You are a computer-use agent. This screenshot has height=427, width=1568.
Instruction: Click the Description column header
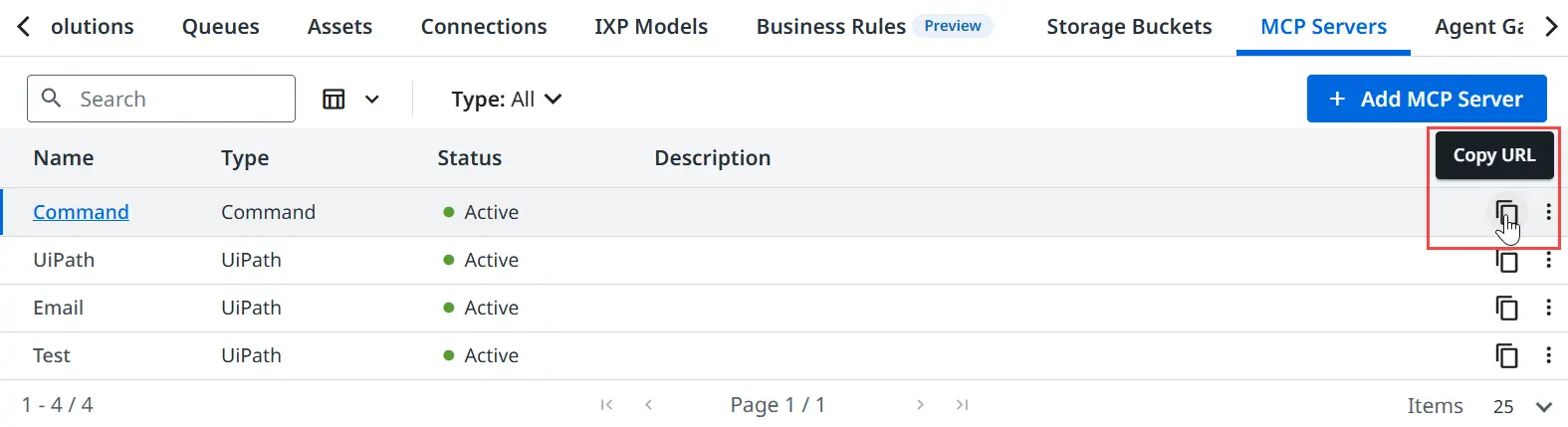pos(713,157)
